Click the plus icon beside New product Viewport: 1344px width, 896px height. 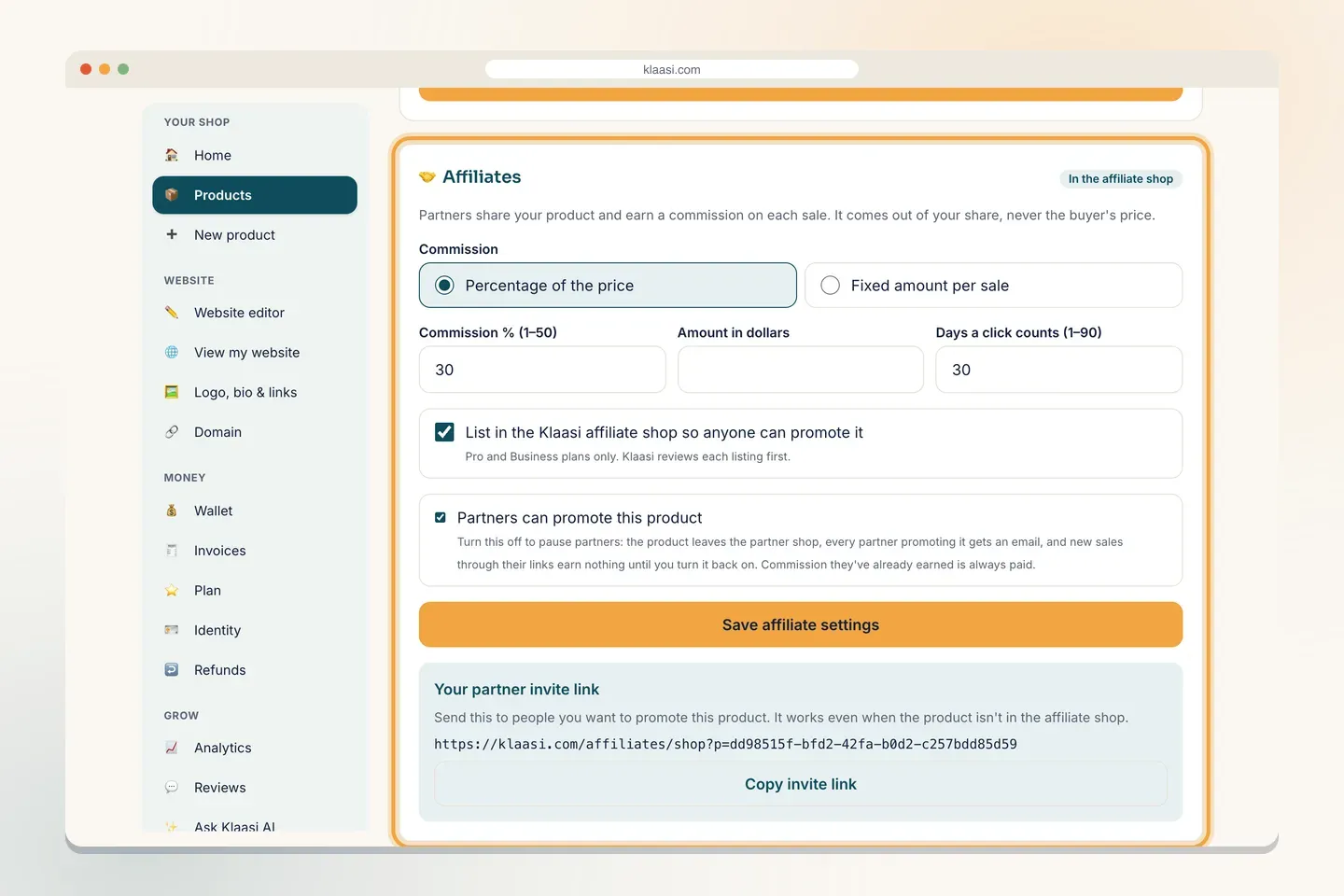172,234
